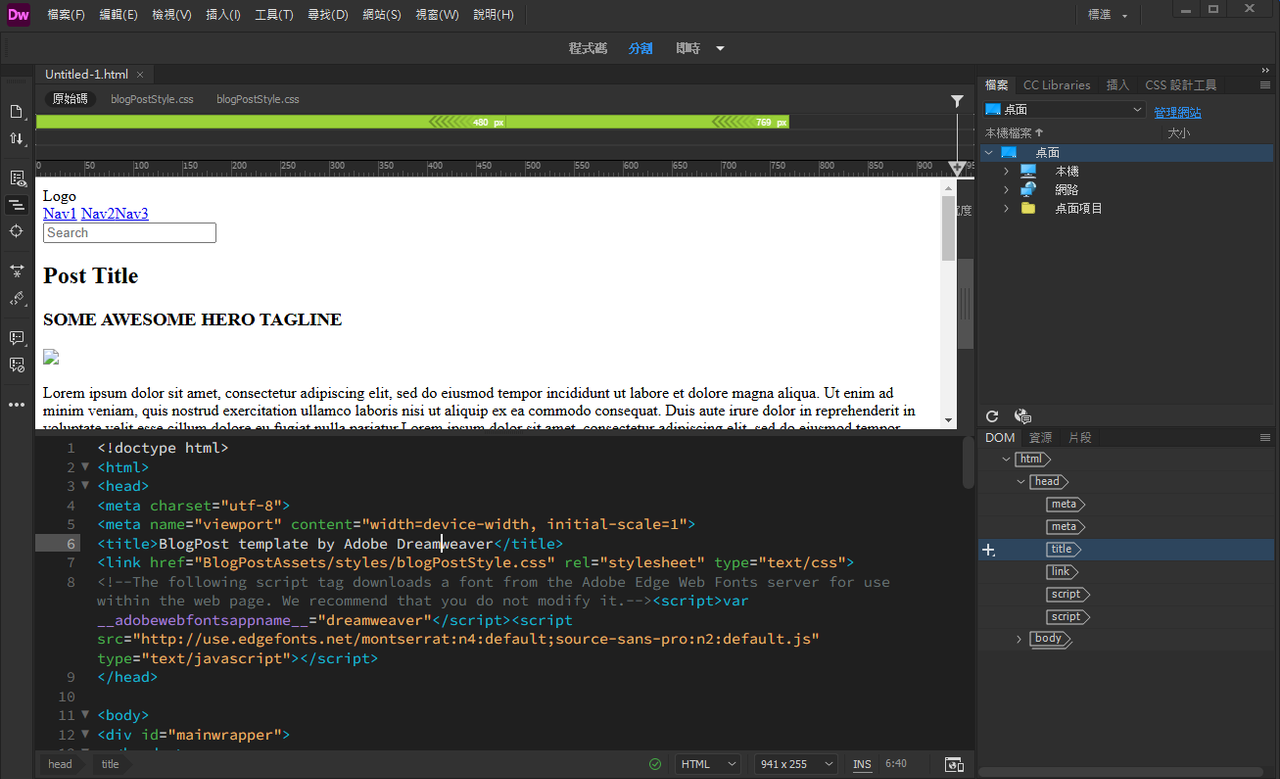Open the 工具(T) menu
Screen dimensions: 1280x779
(274, 15)
